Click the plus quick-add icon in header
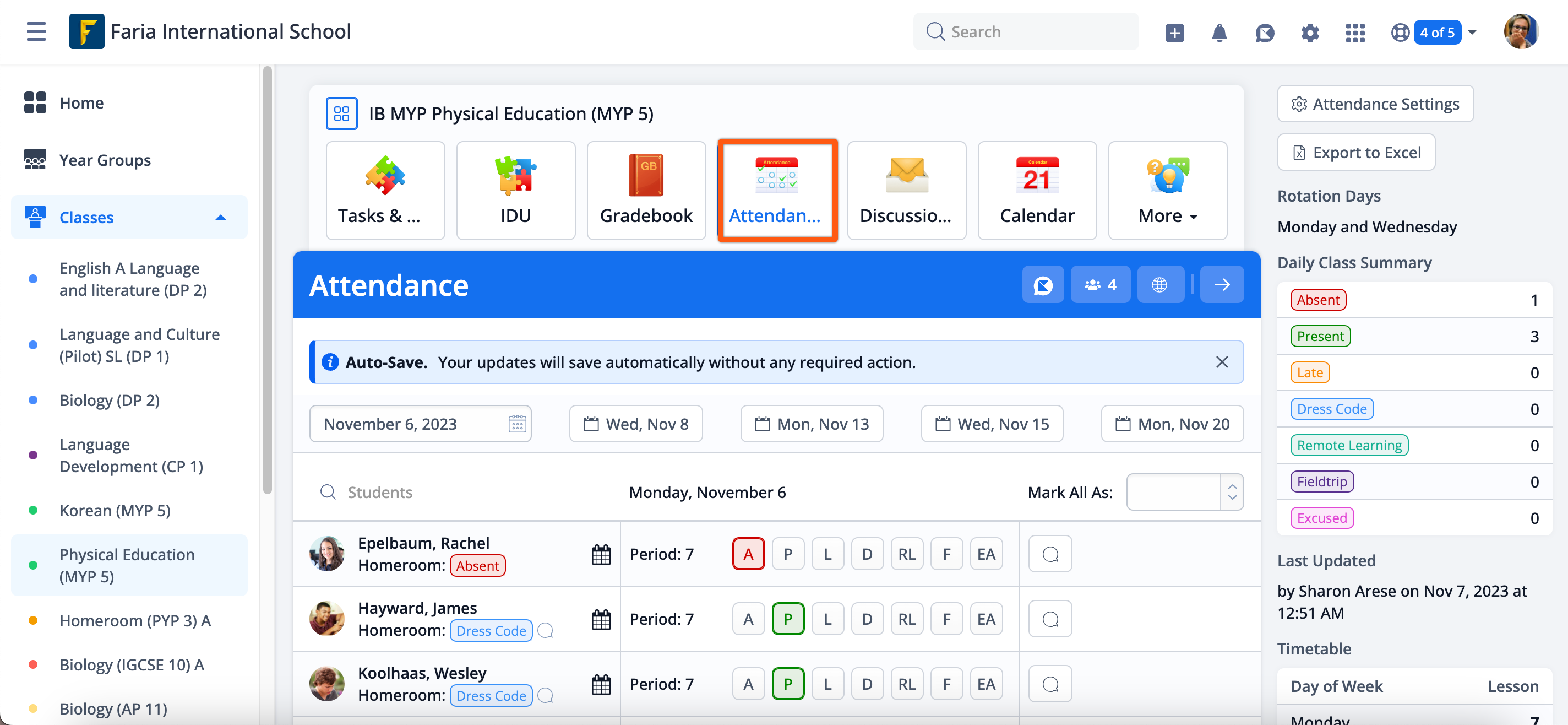 (x=1174, y=33)
